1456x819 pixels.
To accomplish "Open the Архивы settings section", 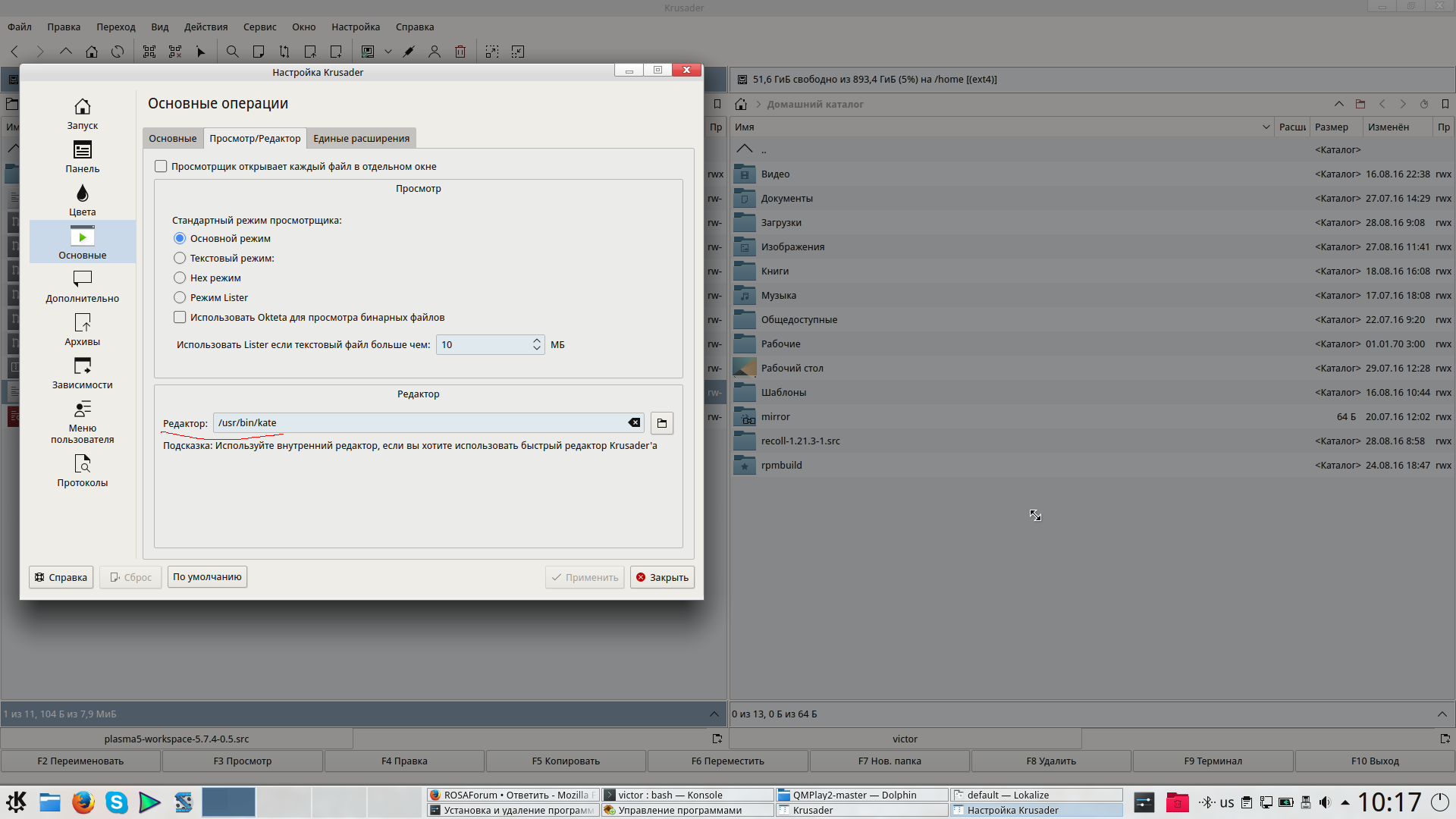I will [82, 330].
